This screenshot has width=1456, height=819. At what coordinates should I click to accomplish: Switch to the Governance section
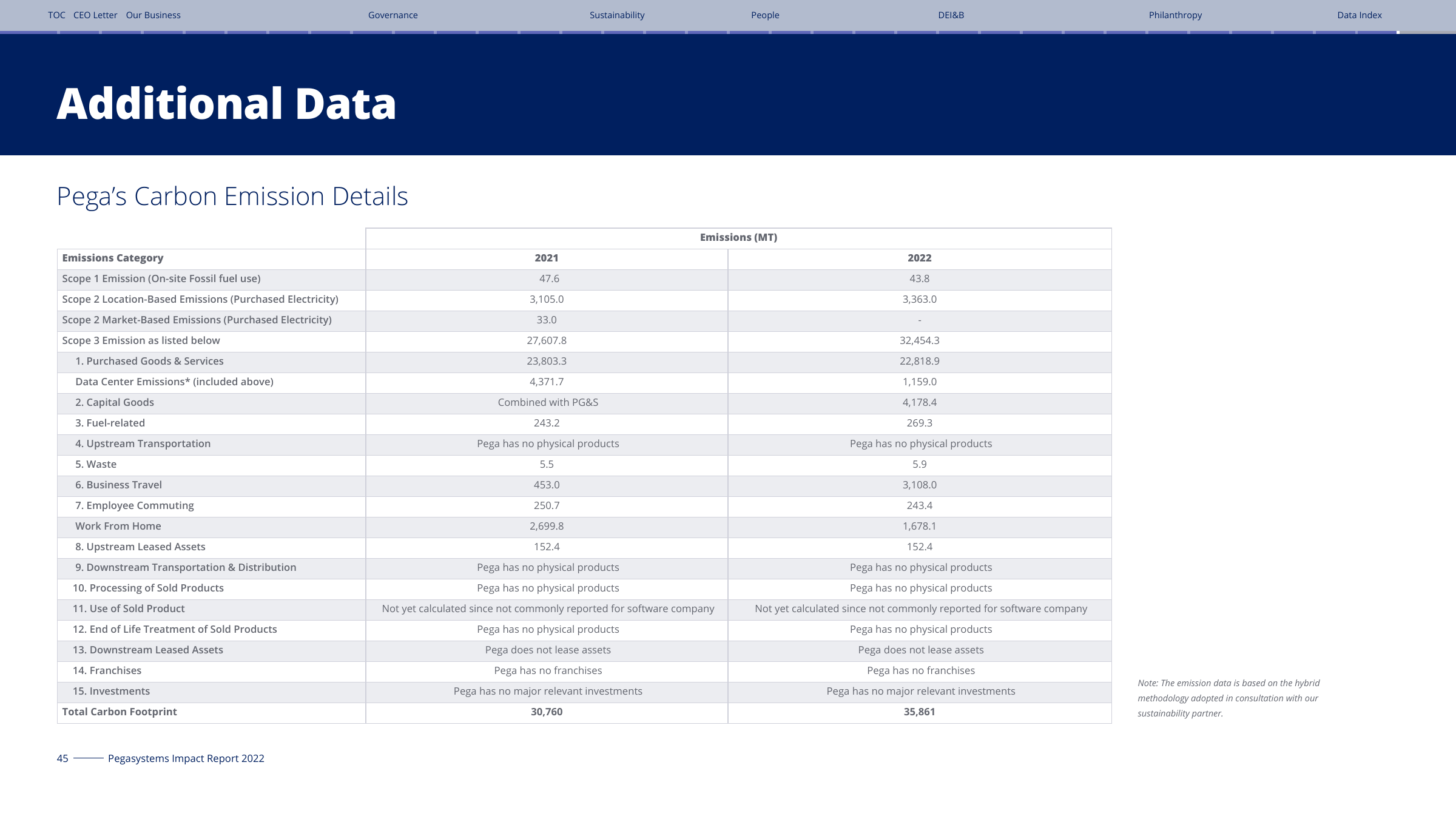tap(393, 15)
